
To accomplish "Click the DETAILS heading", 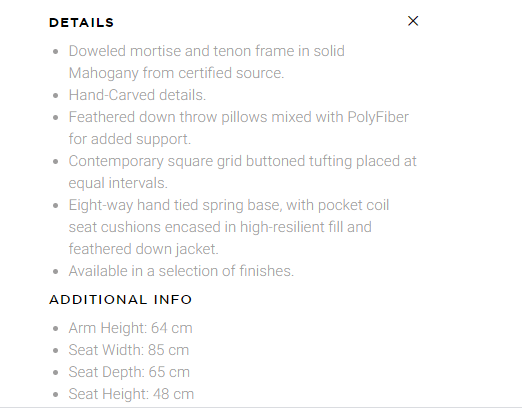I will [82, 23].
